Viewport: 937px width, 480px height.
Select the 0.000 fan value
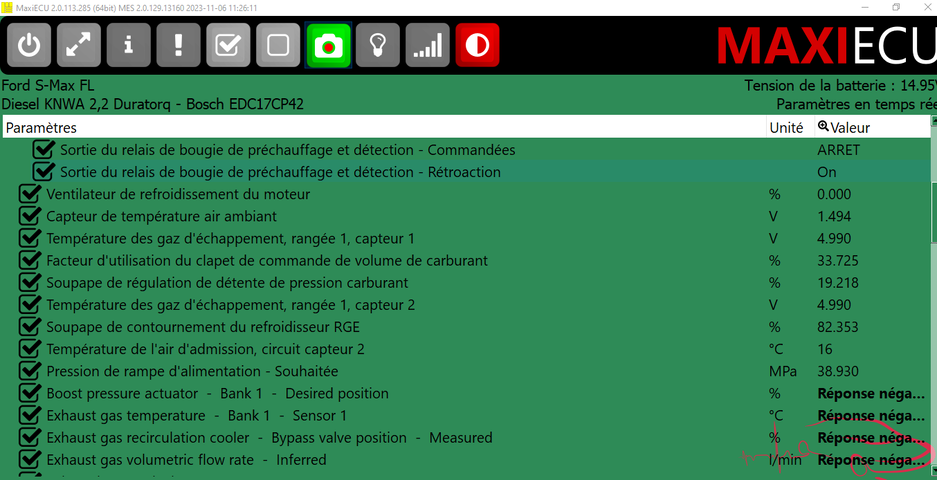pos(834,194)
